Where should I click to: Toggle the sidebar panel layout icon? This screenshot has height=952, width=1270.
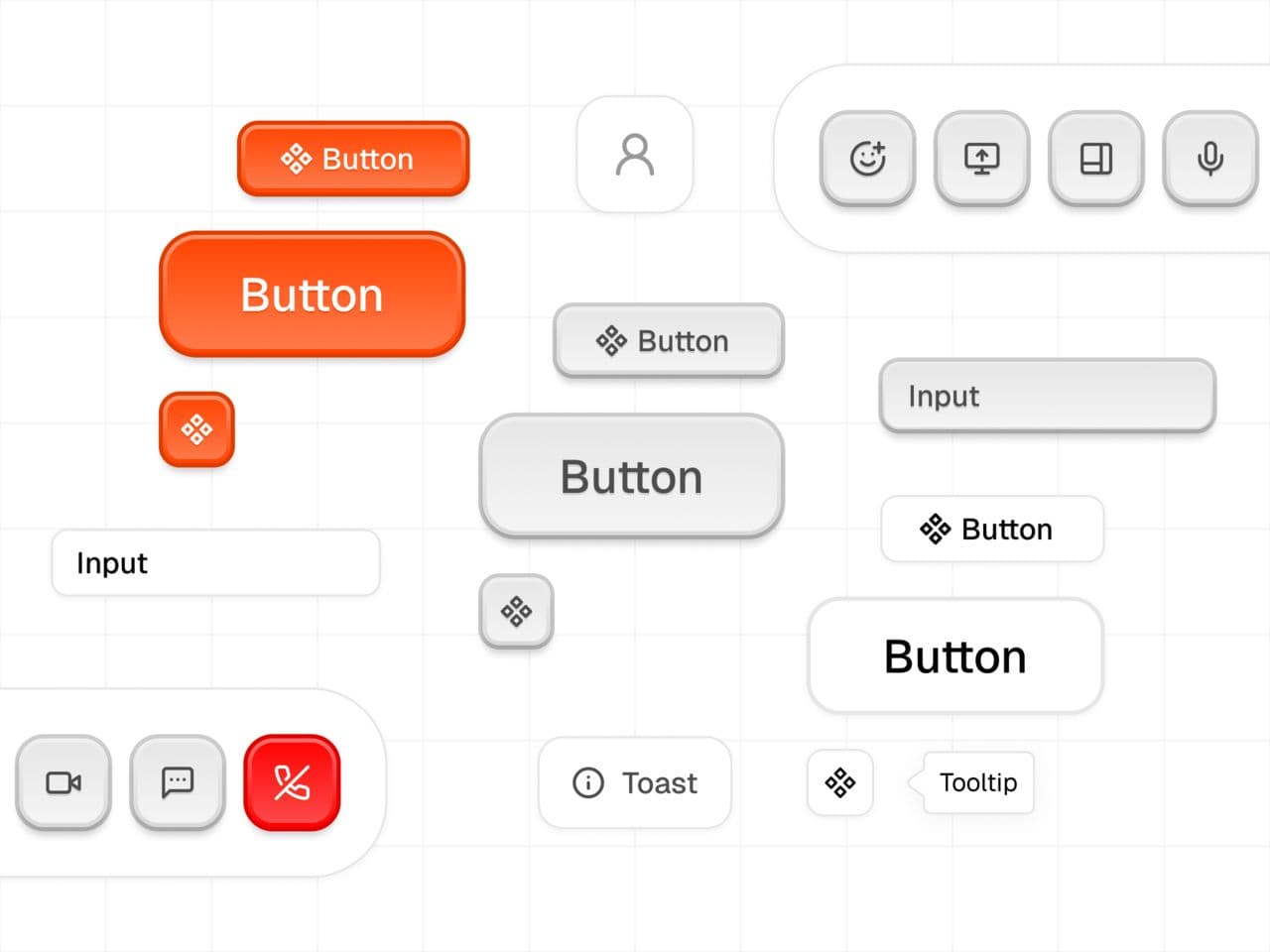pos(1095,159)
